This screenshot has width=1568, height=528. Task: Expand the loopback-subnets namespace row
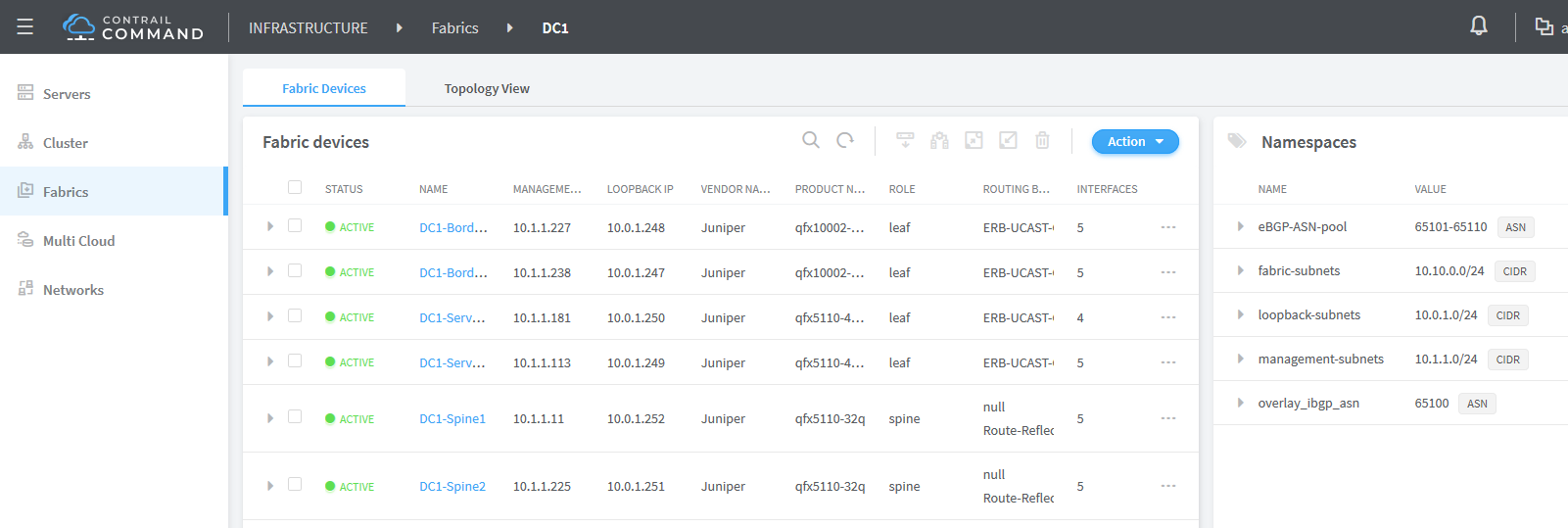pos(1240,314)
